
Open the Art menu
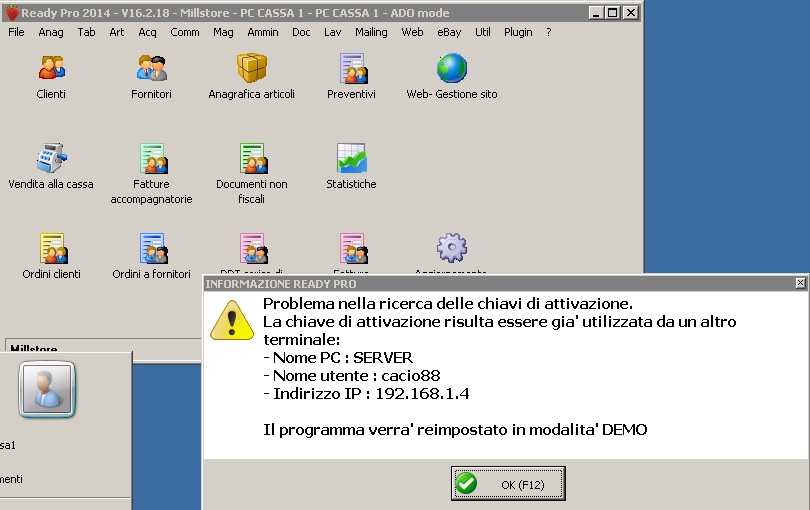tap(117, 32)
